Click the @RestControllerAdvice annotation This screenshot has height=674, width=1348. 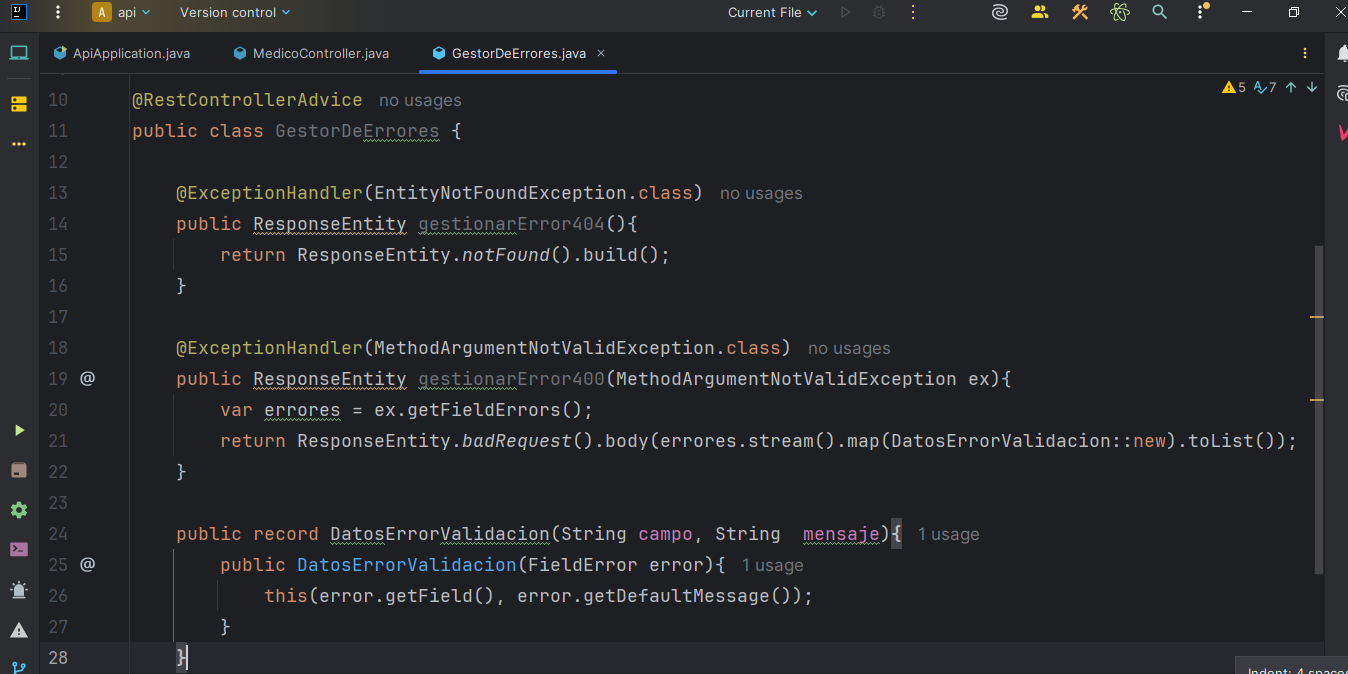247,100
